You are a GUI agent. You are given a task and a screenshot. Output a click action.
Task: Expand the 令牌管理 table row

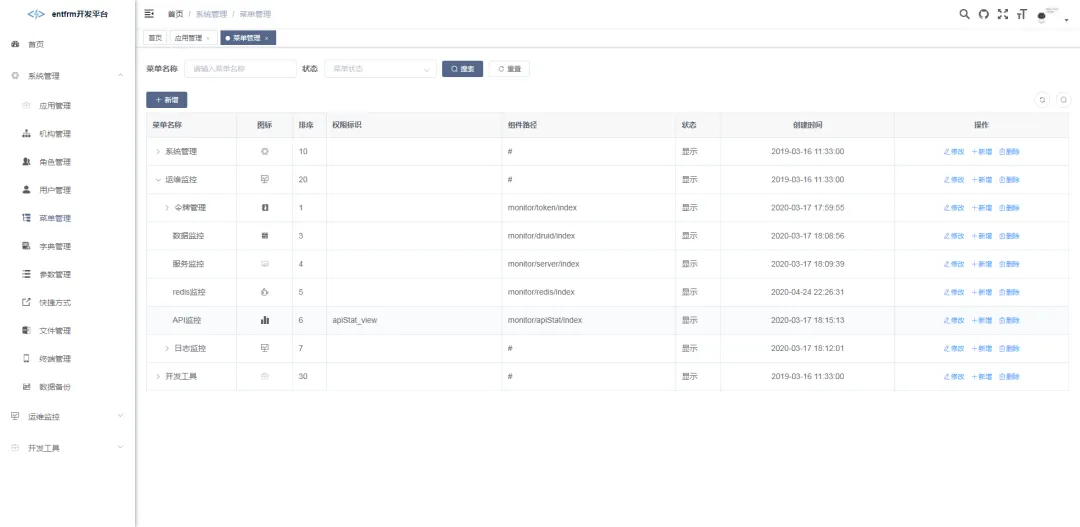pos(167,207)
